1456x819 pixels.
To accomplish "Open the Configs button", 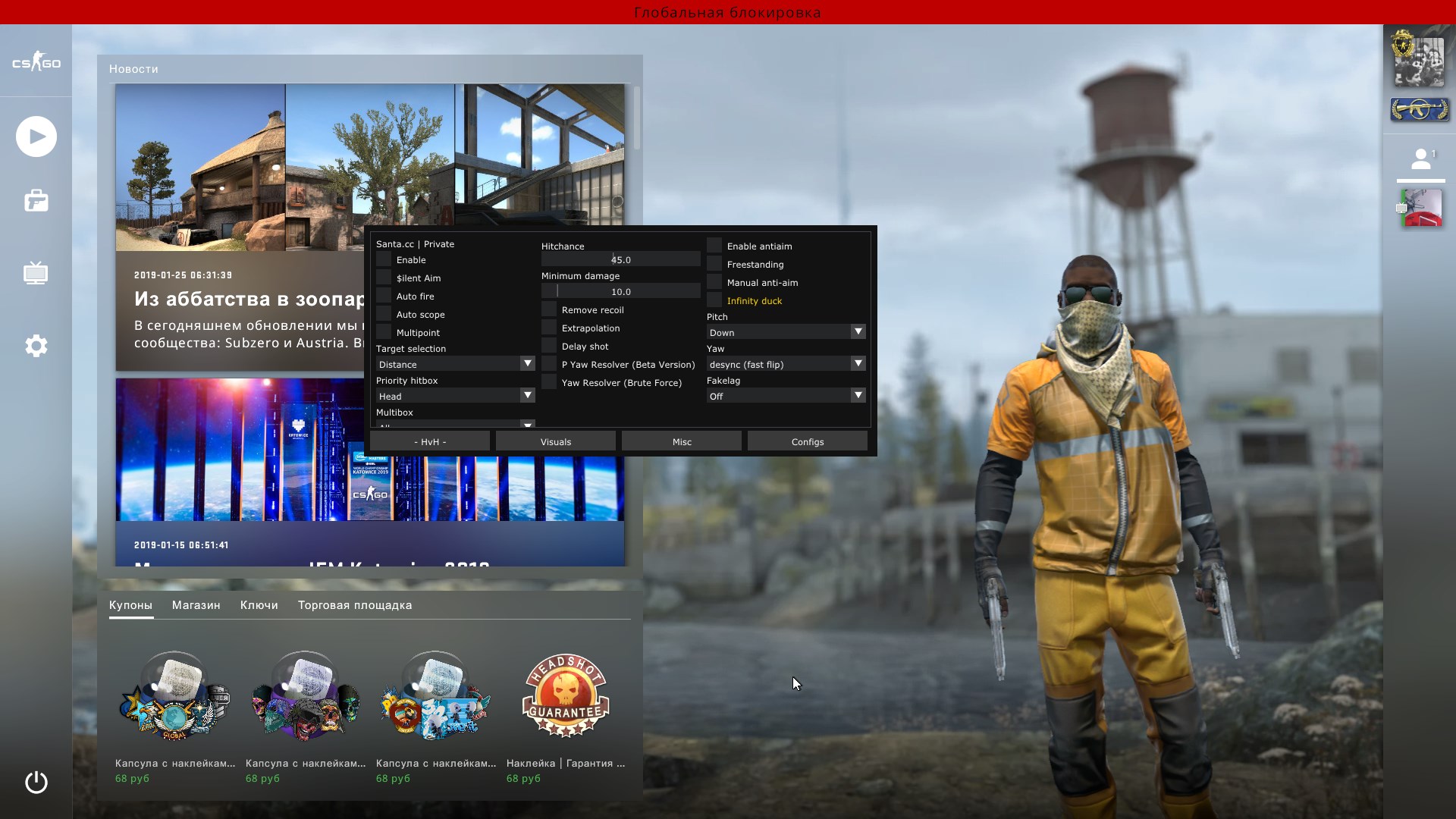I will coord(807,442).
